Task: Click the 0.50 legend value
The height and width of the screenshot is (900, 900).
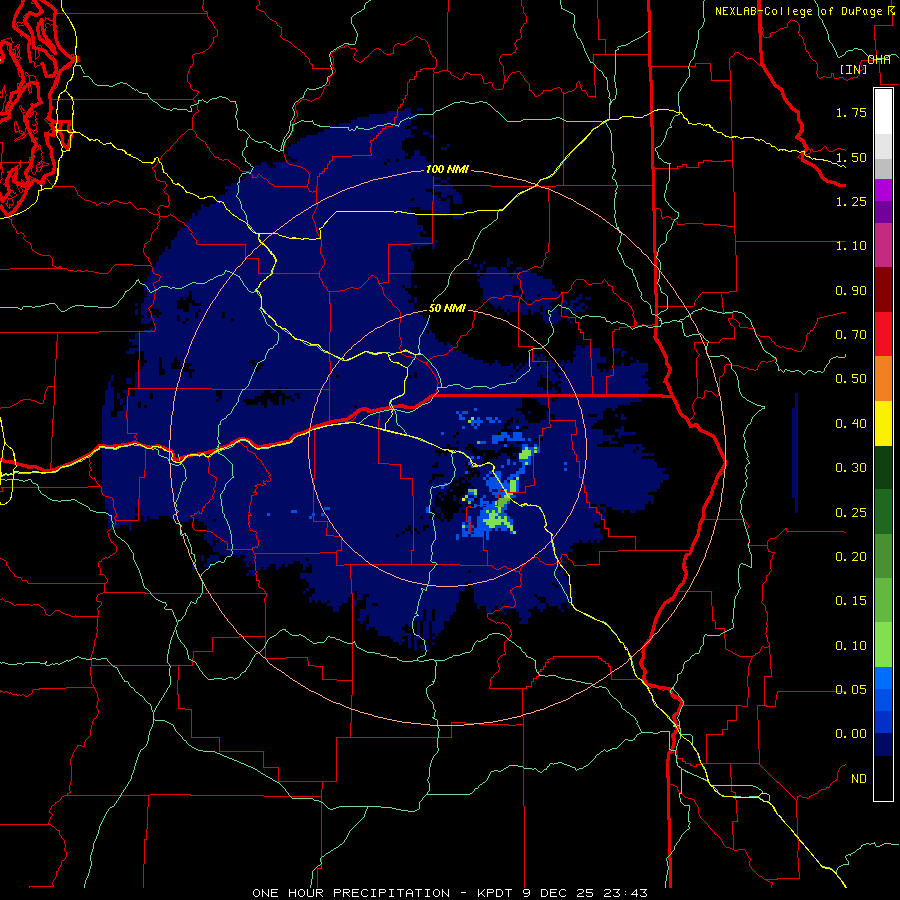Action: click(x=851, y=379)
